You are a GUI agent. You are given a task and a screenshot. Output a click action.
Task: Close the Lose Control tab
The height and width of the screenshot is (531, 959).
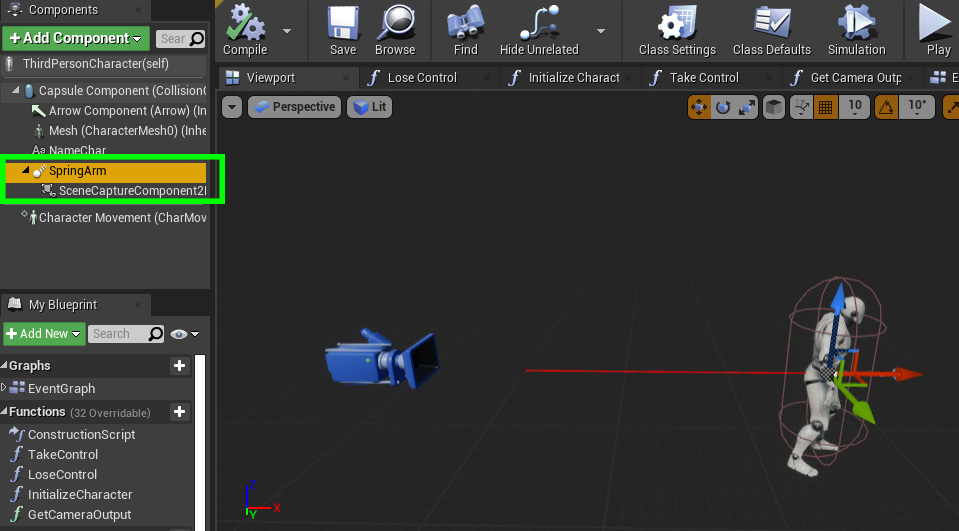click(487, 78)
